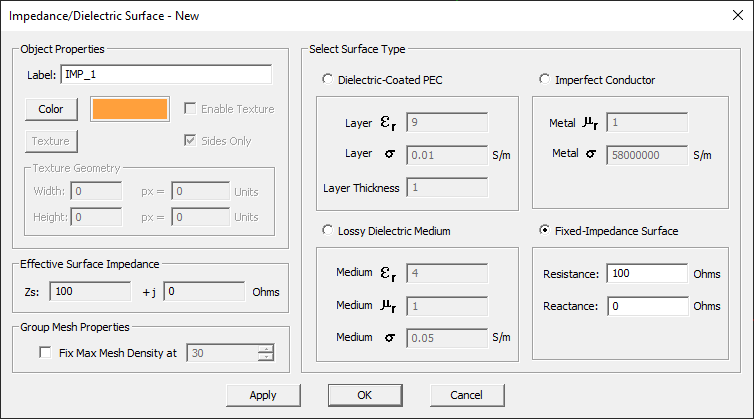
Task: Click the Label field containing IMP_1
Action: coord(166,75)
